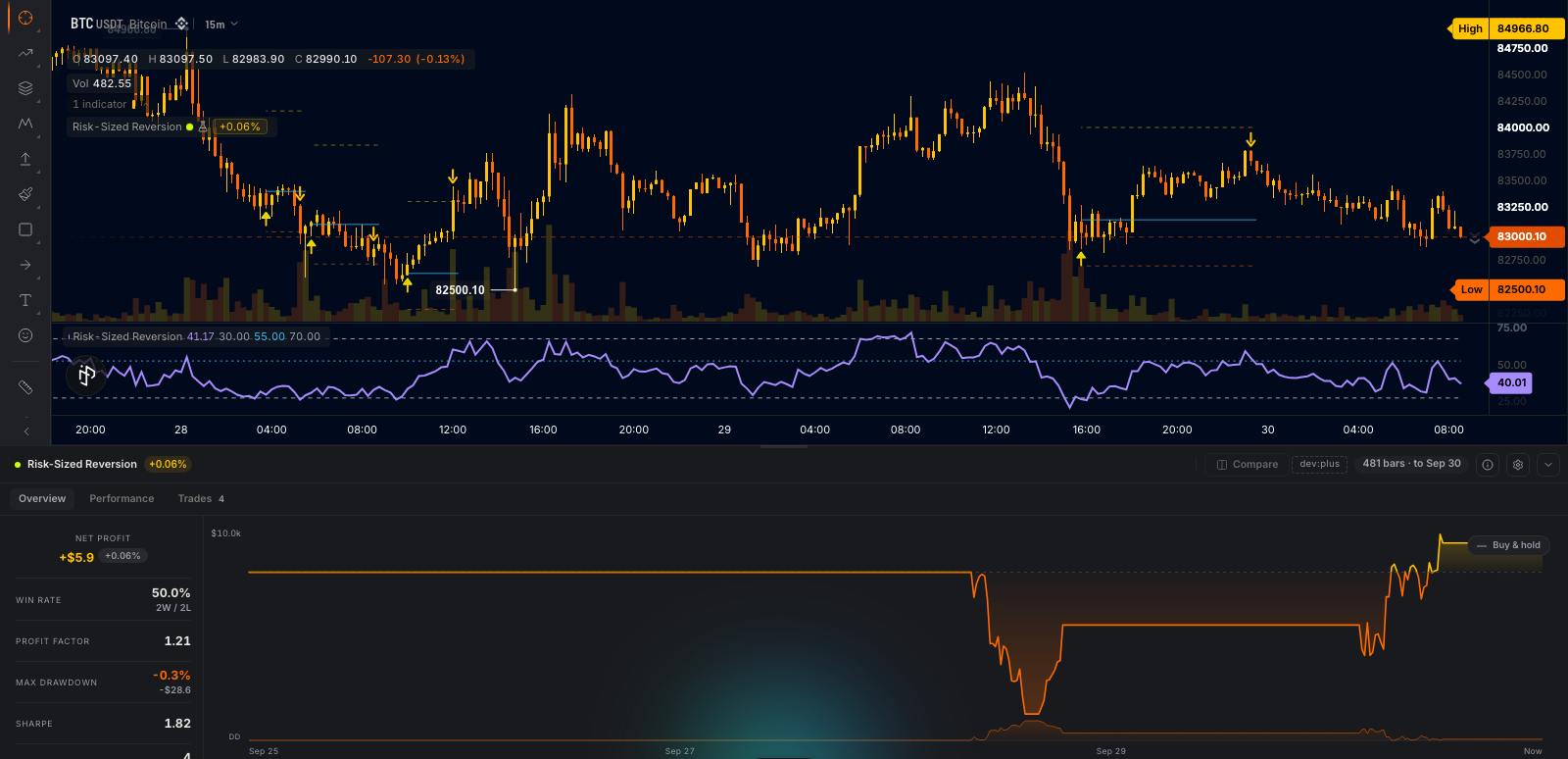
Task: Click the scroll-to-latest chevrons on price axis
Action: [x=1475, y=239]
